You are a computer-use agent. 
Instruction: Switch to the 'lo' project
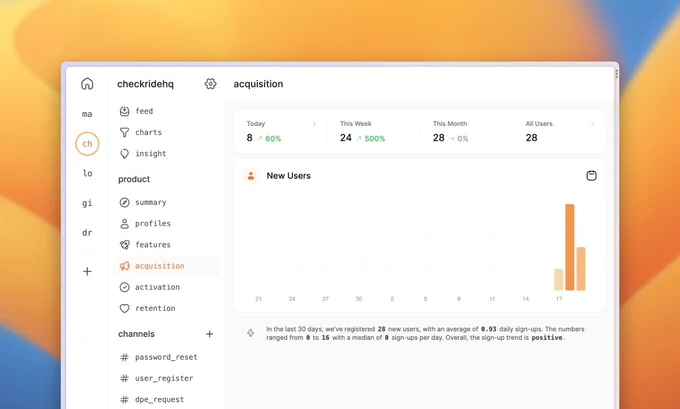click(87, 173)
